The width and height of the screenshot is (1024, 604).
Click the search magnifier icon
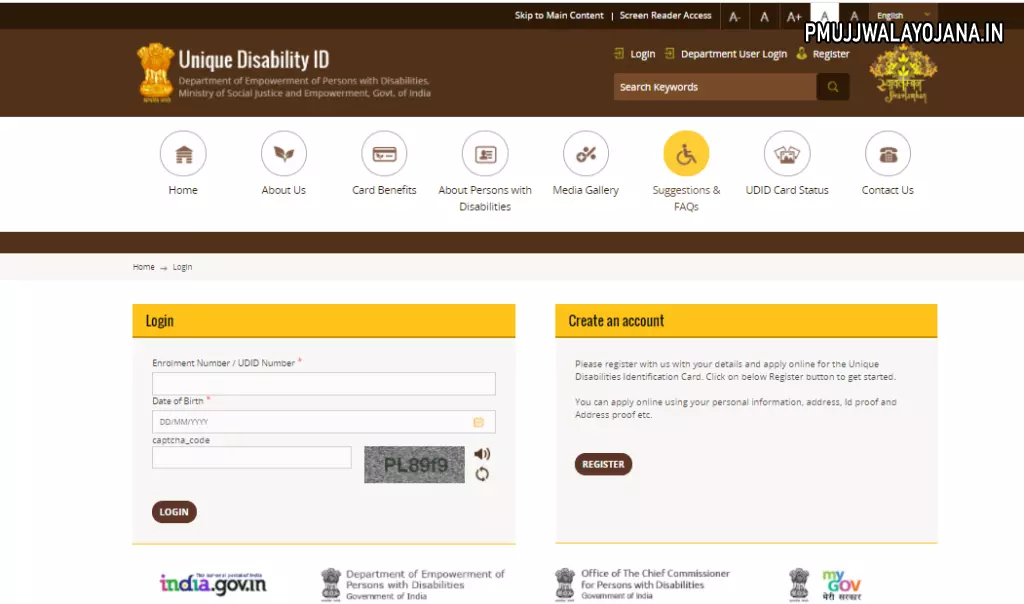point(833,87)
